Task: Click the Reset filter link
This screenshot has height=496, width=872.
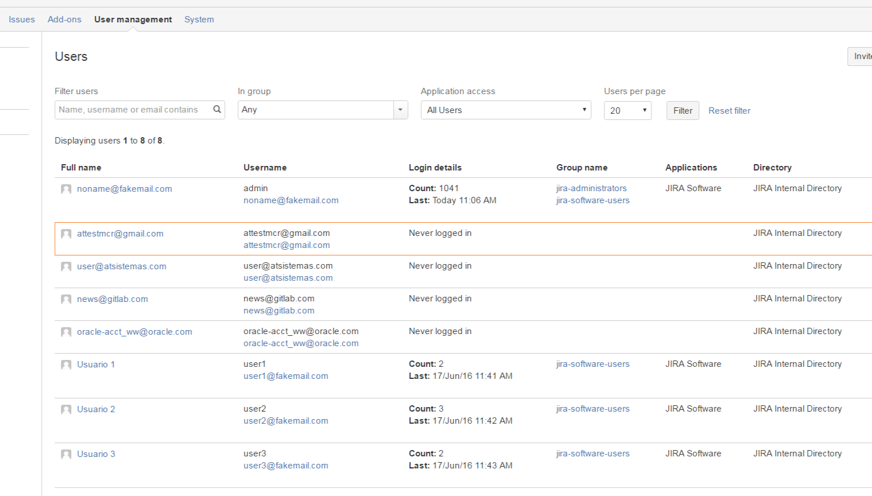Action: [729, 111]
